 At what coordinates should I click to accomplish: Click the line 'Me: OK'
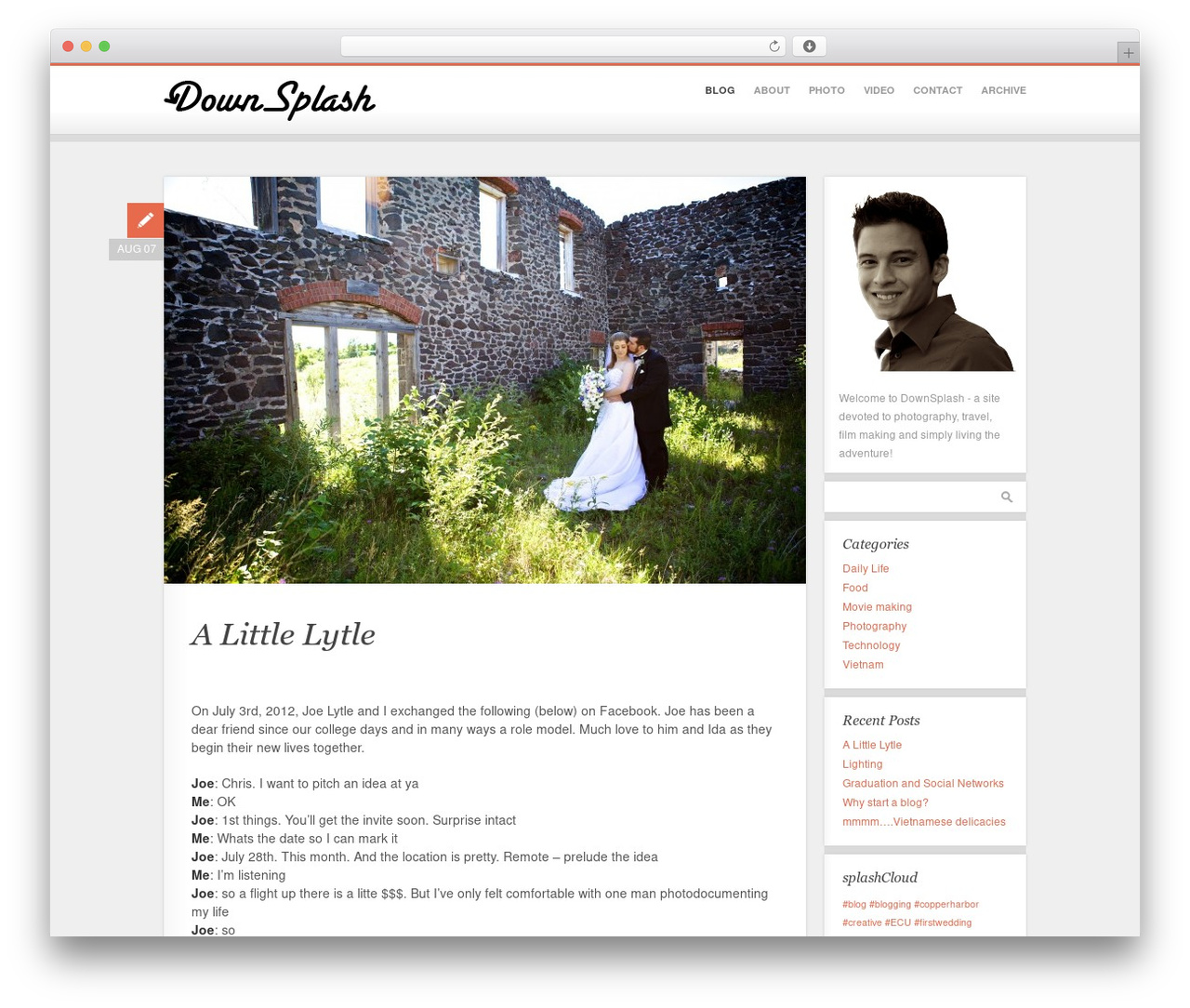point(214,802)
